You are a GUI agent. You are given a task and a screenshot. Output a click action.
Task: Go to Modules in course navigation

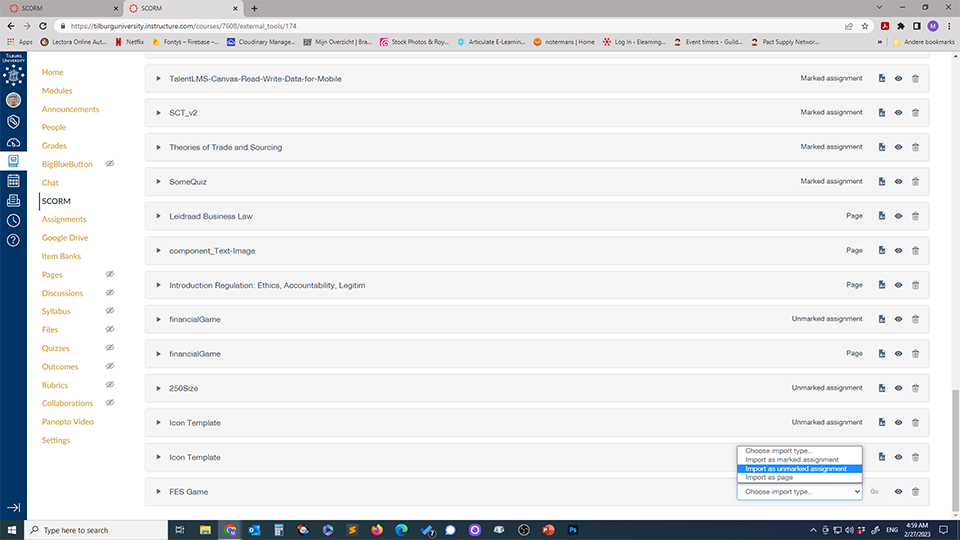tap(57, 91)
